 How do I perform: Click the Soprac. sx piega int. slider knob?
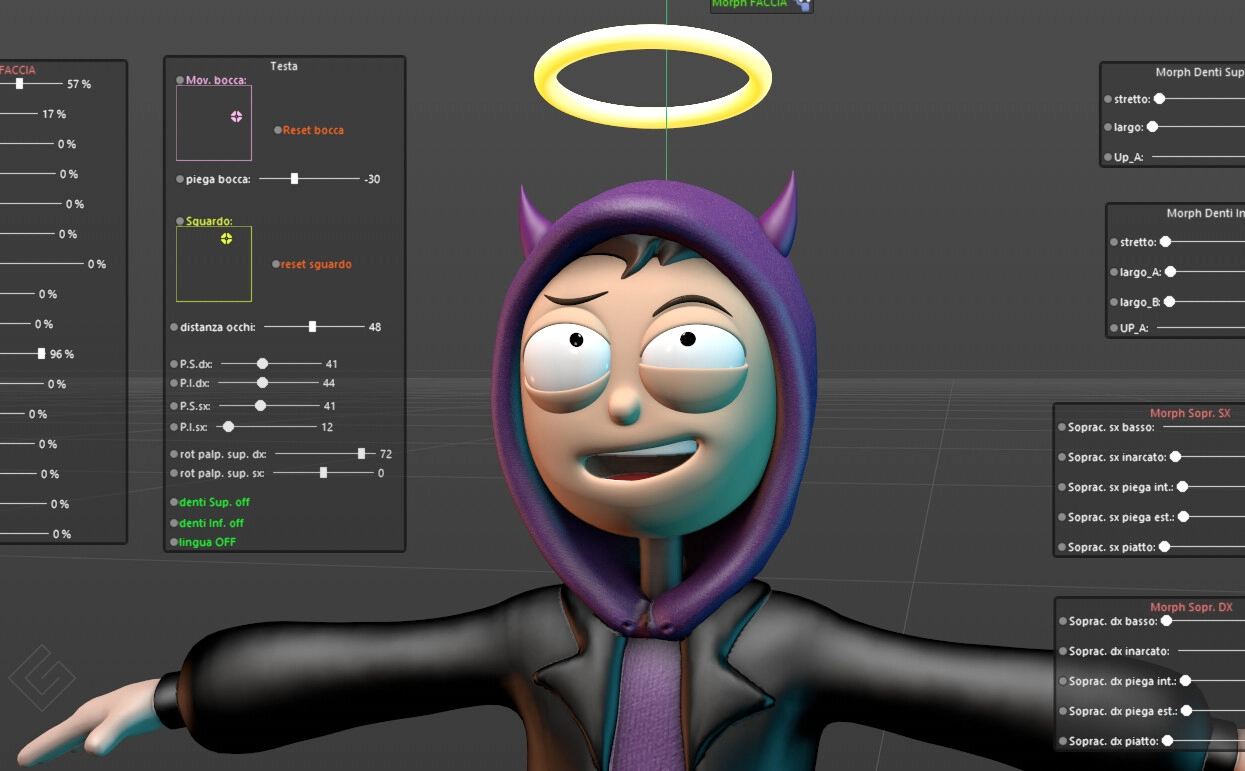point(1182,487)
